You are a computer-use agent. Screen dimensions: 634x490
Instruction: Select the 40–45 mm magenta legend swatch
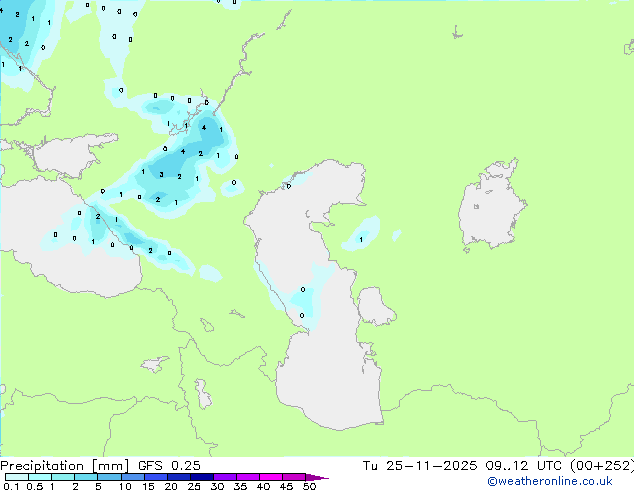[x=271, y=477]
